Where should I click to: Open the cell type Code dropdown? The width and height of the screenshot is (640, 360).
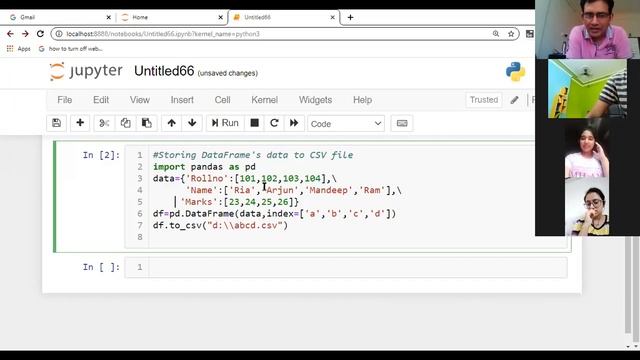point(346,124)
